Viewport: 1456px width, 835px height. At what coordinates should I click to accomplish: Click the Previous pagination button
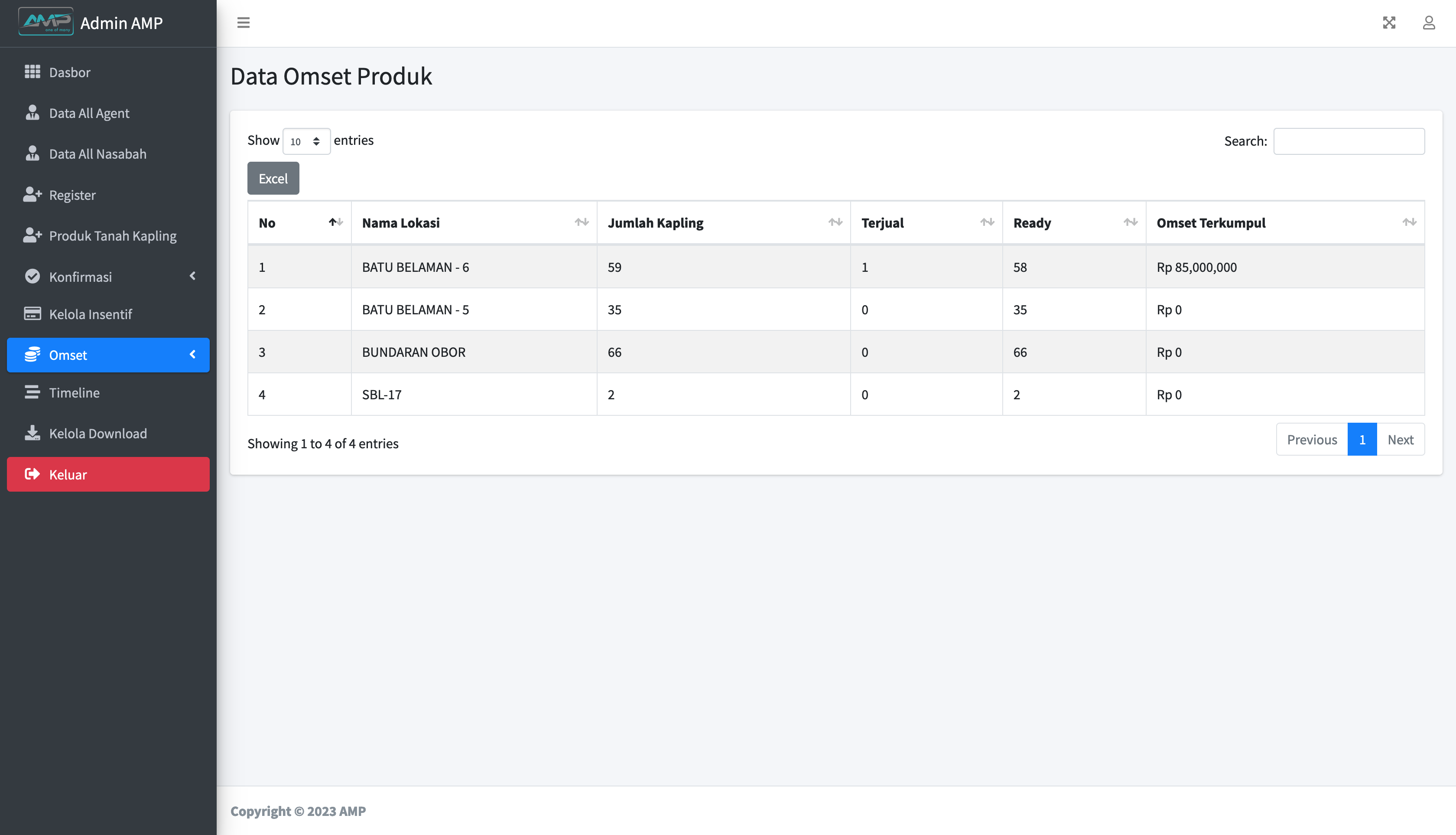tap(1312, 440)
